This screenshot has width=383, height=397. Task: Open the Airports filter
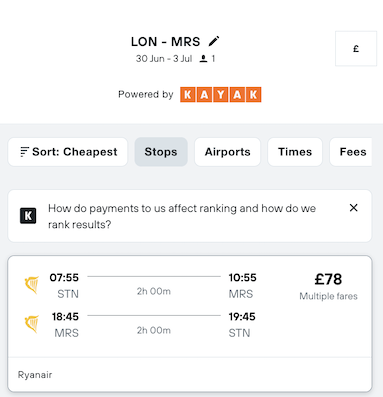coord(227,152)
